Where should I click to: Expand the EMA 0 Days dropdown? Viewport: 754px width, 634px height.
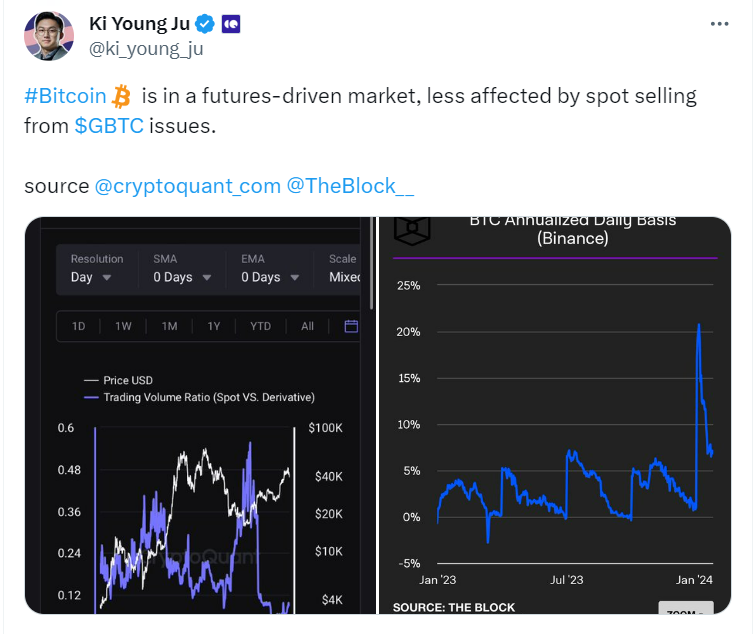point(270,269)
